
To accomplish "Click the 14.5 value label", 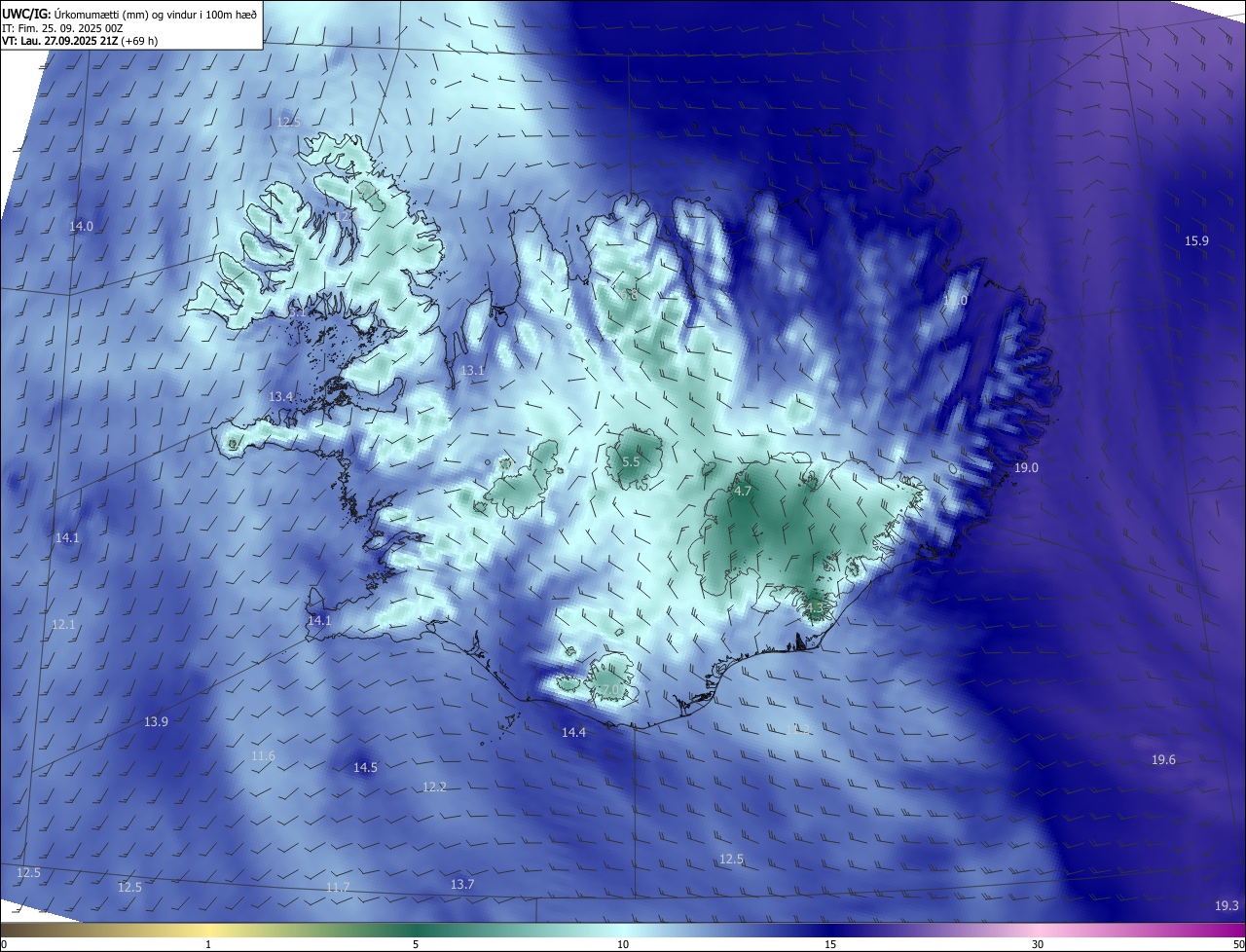I will click(365, 768).
